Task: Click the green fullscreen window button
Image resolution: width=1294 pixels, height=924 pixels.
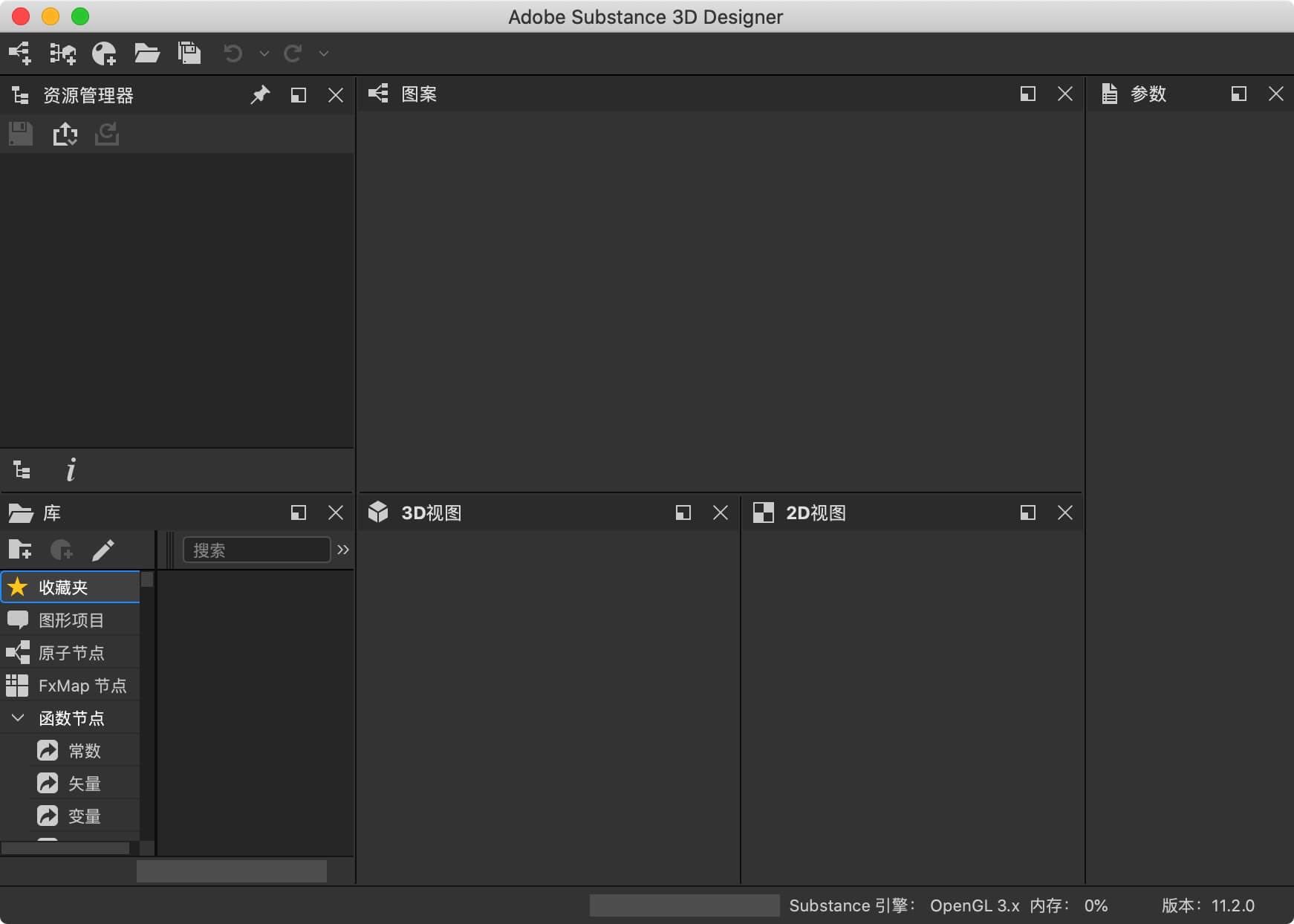Action: coord(80,16)
